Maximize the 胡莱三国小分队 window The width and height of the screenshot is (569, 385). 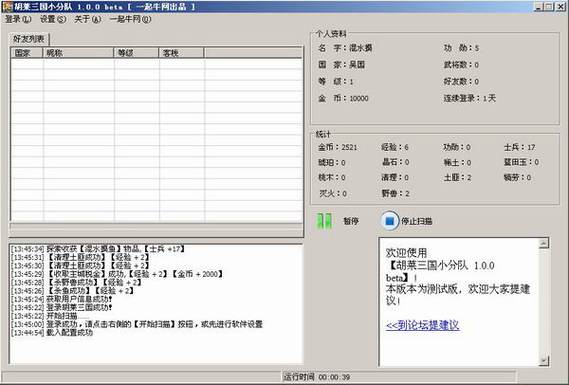(549, 7)
